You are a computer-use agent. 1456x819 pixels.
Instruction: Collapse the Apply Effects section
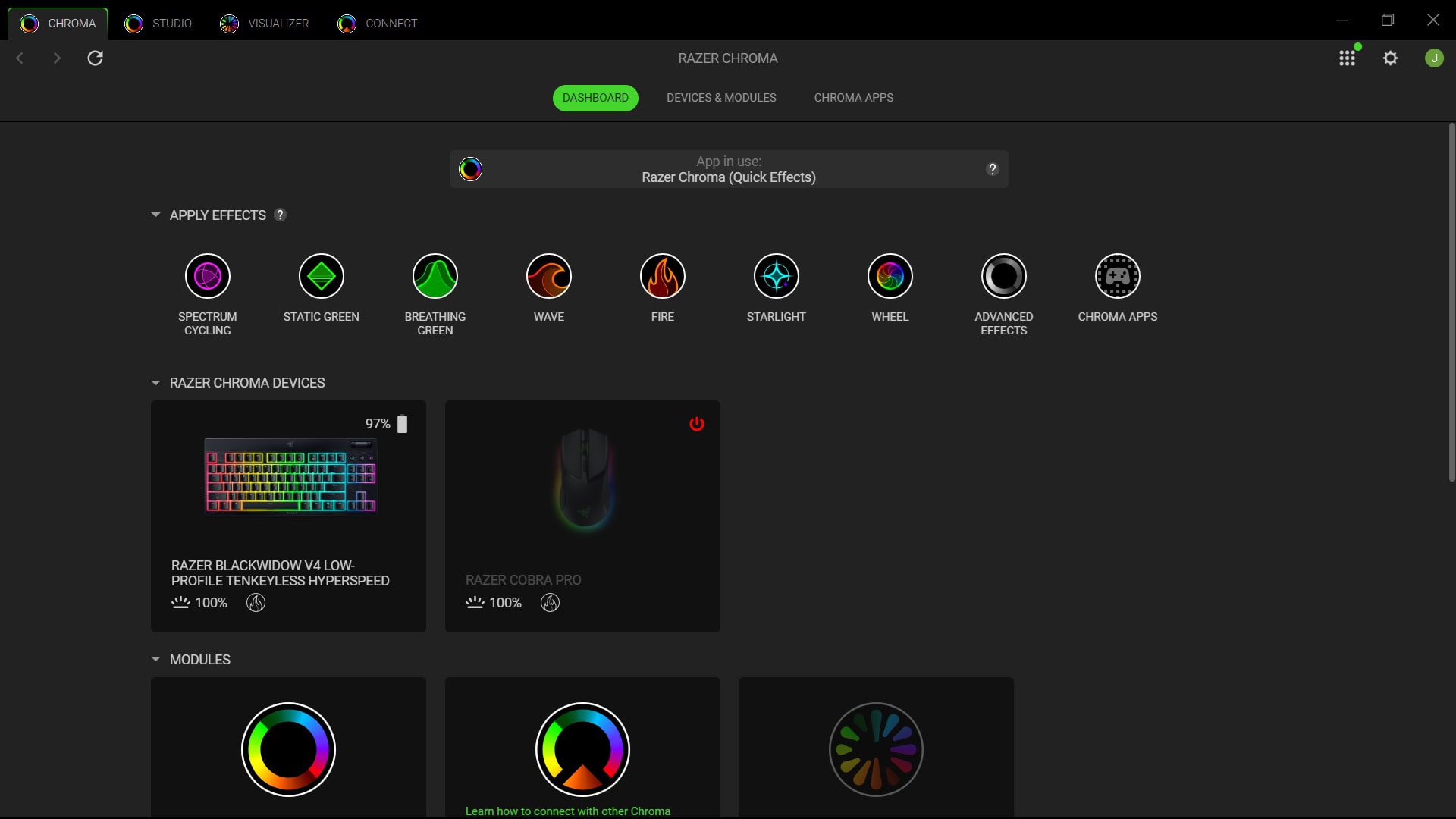click(x=155, y=215)
